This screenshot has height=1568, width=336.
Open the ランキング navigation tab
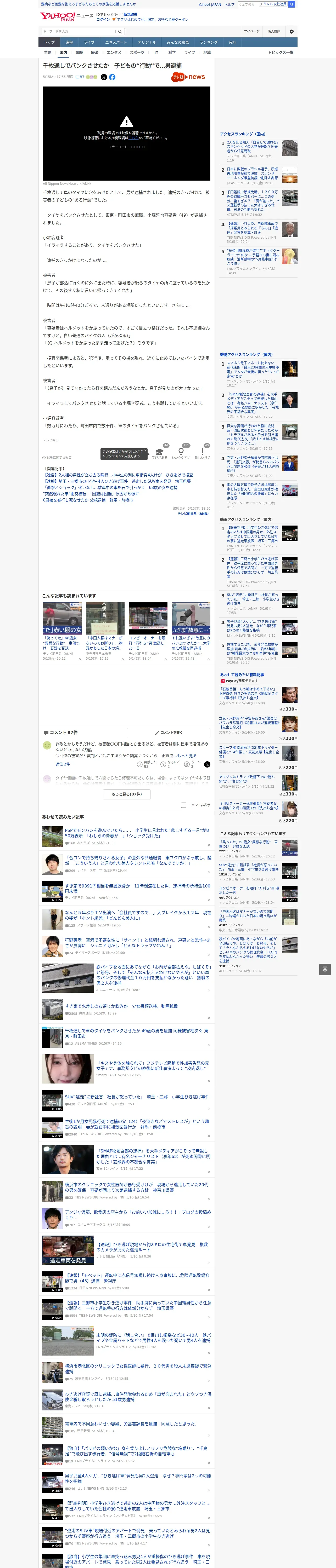pos(209,43)
